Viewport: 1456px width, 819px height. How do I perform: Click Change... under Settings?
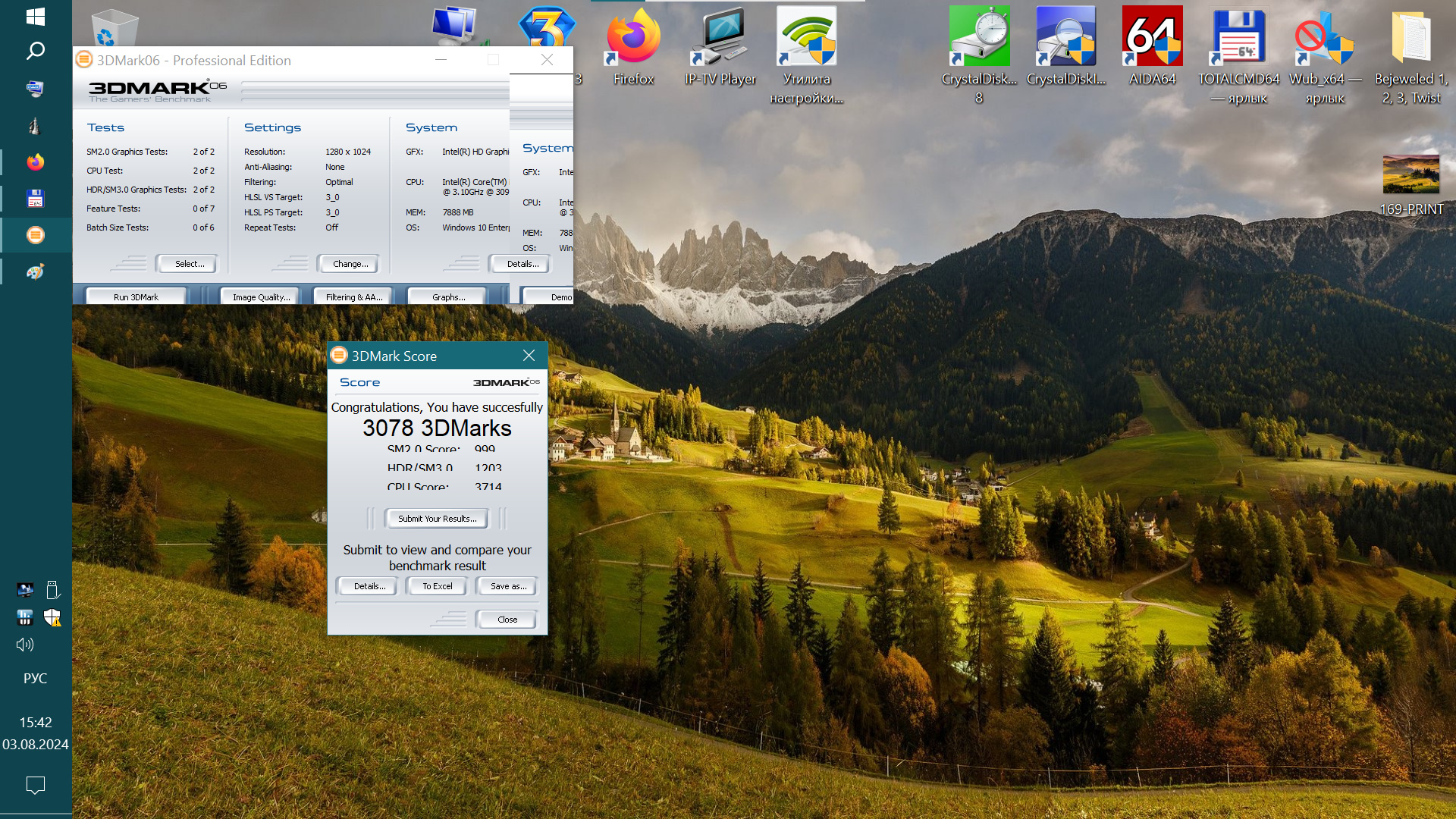pyautogui.click(x=349, y=264)
